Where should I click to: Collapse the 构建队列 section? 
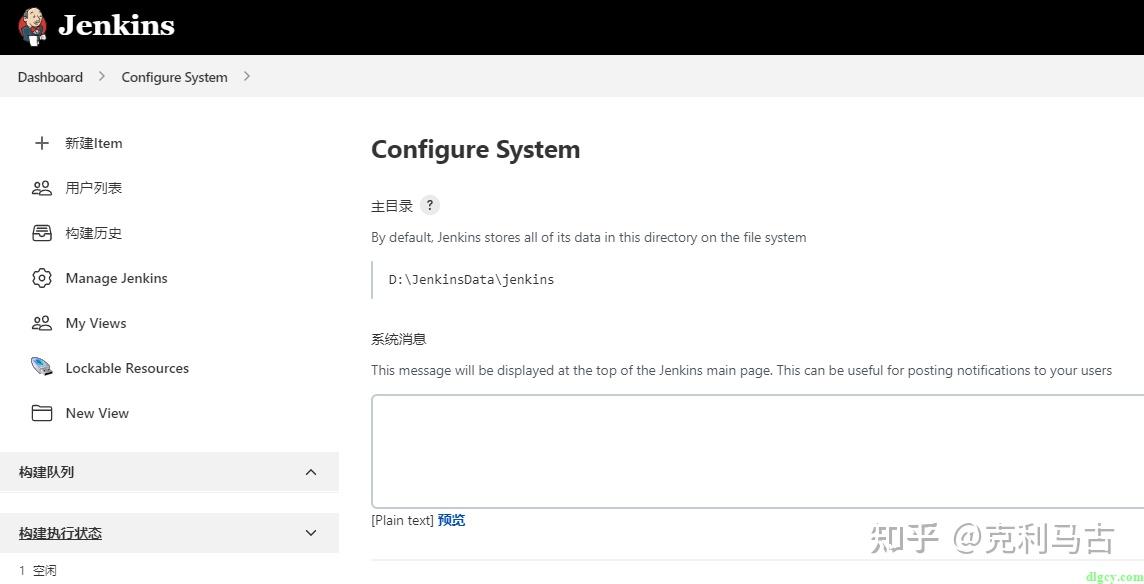pos(311,472)
